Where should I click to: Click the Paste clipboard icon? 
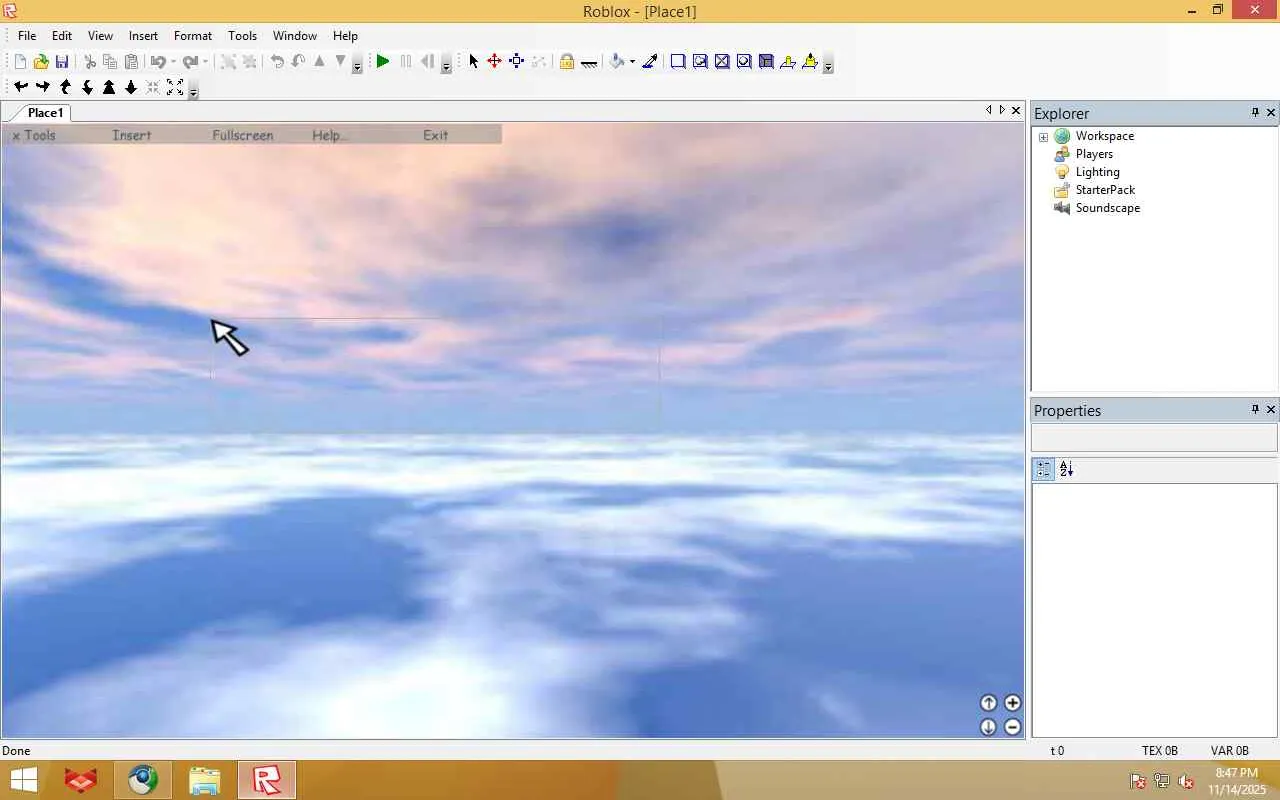pyautogui.click(x=131, y=62)
